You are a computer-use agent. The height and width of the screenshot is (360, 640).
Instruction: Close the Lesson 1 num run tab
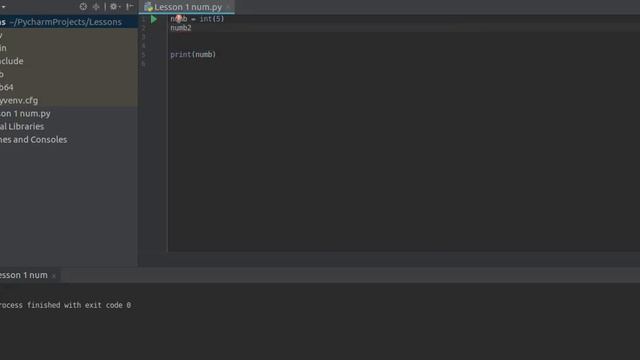click(x=54, y=276)
